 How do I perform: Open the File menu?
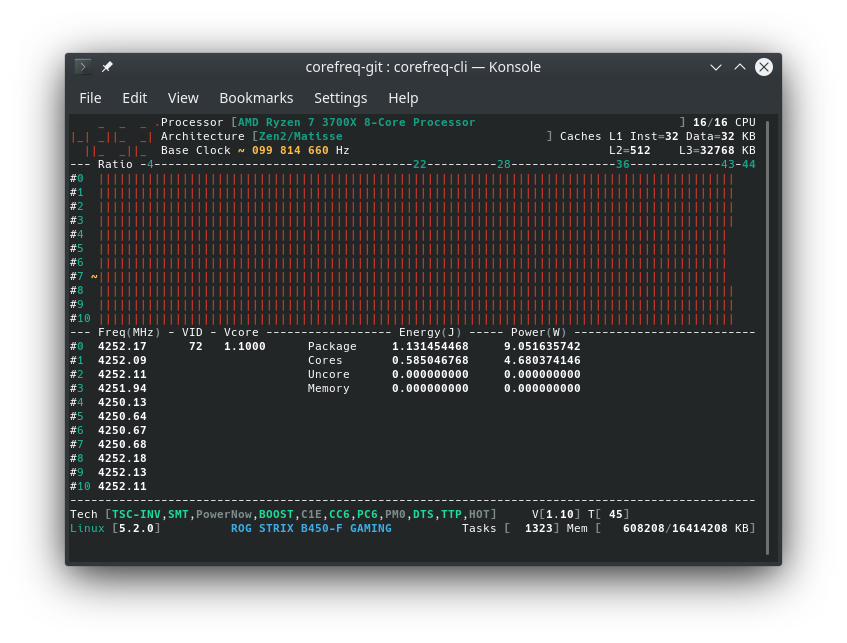(x=90, y=98)
